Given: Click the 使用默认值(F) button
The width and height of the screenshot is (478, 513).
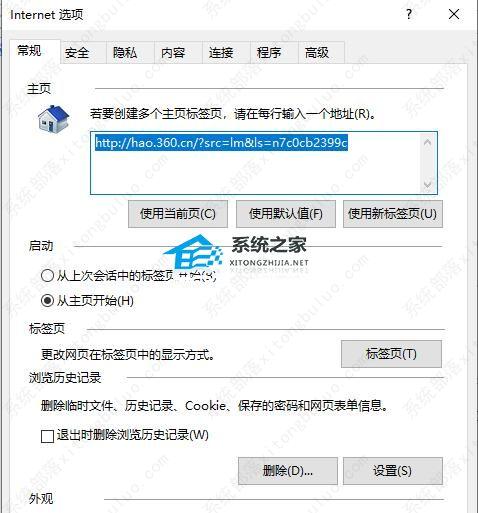Looking at the screenshot, I should pyautogui.click(x=286, y=214).
